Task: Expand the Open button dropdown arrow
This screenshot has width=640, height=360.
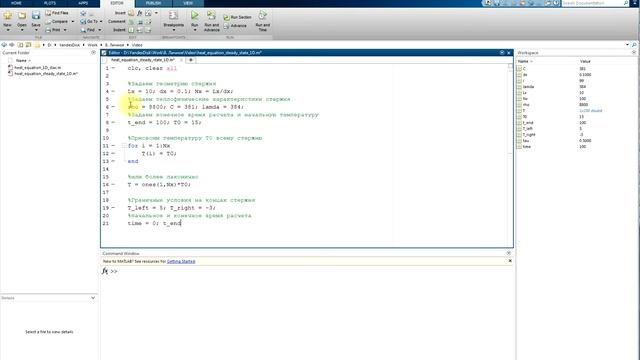Action: (x=22, y=30)
